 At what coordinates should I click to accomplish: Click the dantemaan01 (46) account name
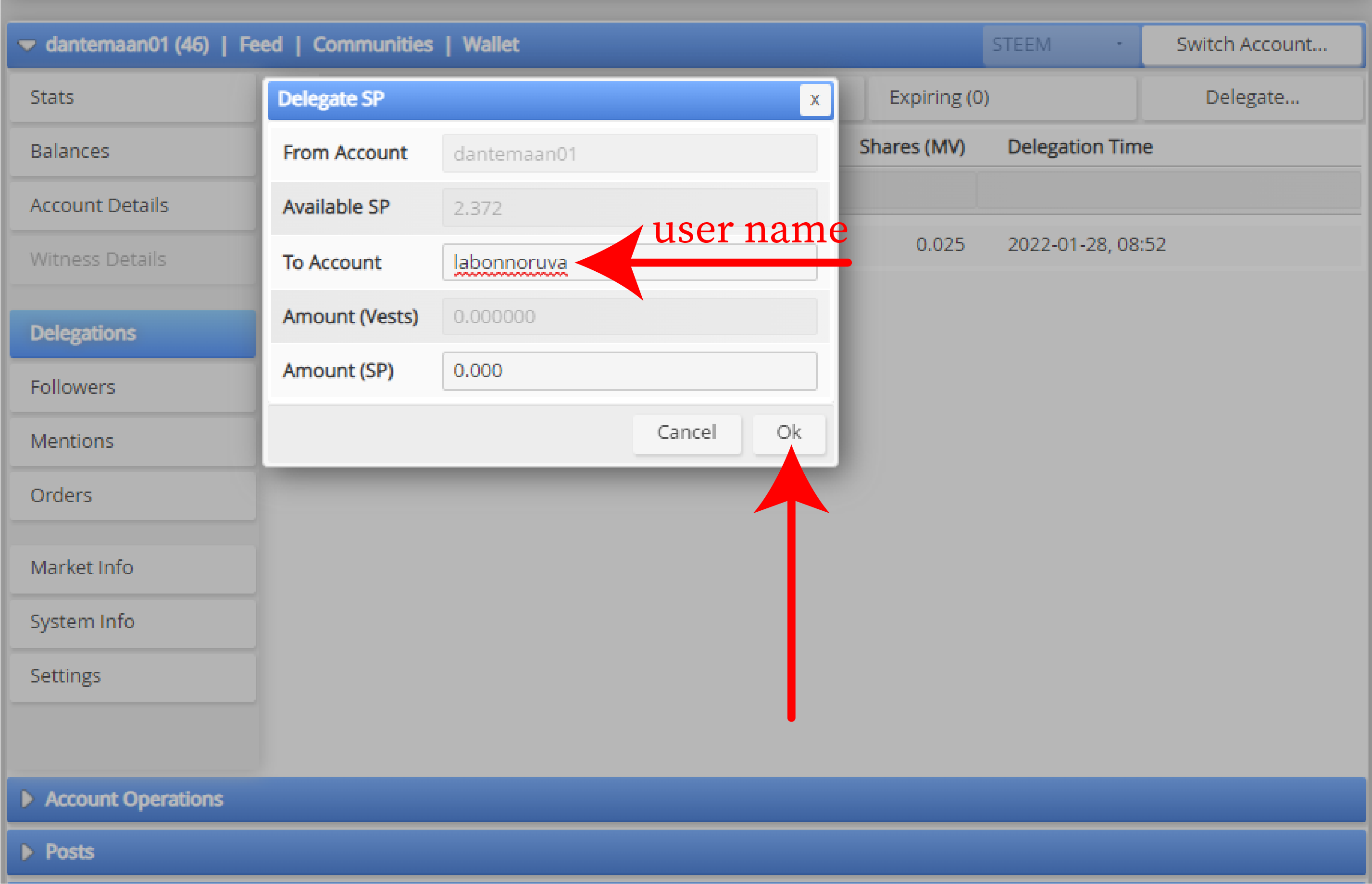coord(127,45)
